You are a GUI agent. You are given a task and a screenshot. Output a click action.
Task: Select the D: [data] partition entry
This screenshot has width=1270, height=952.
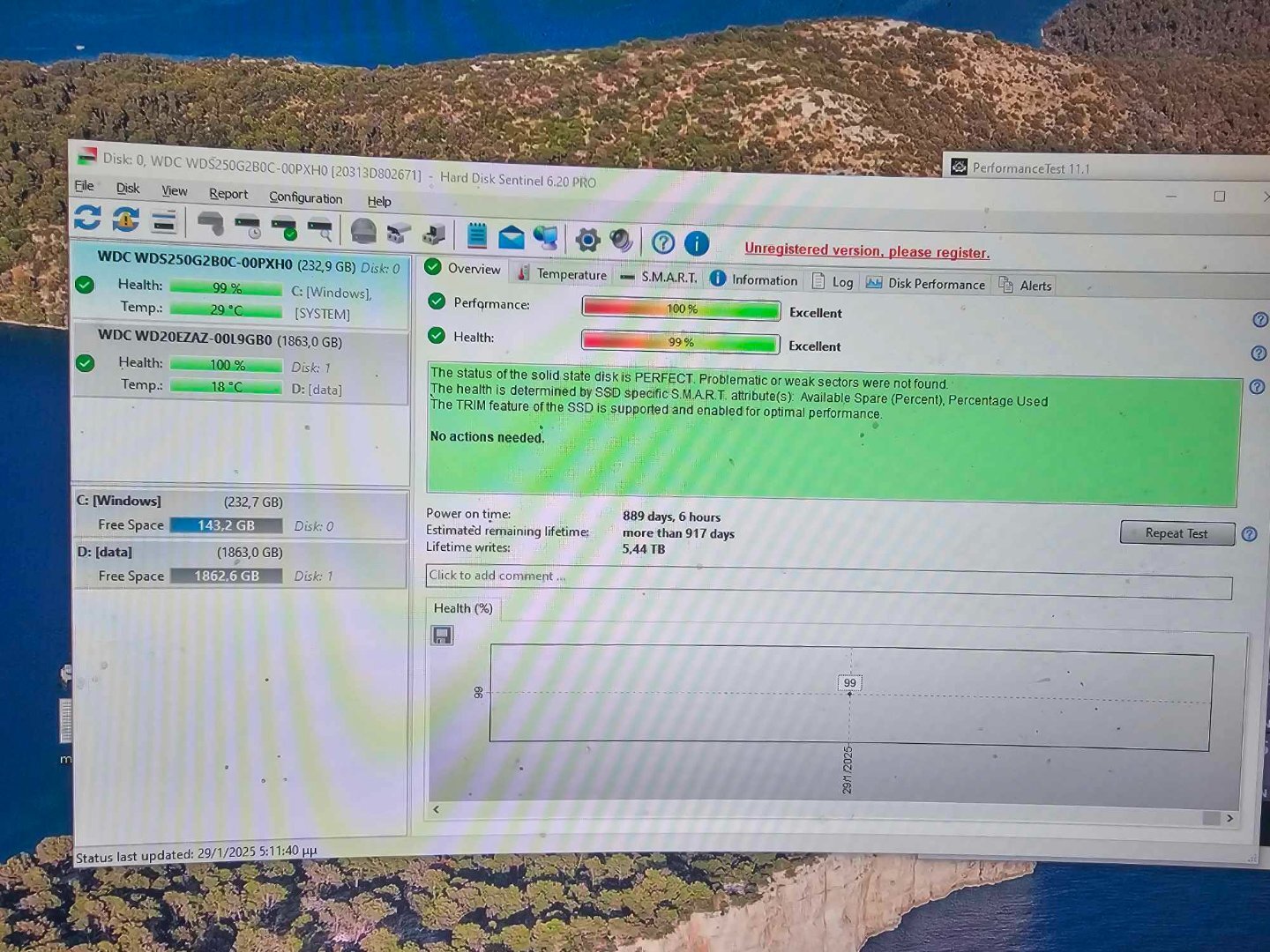241,564
